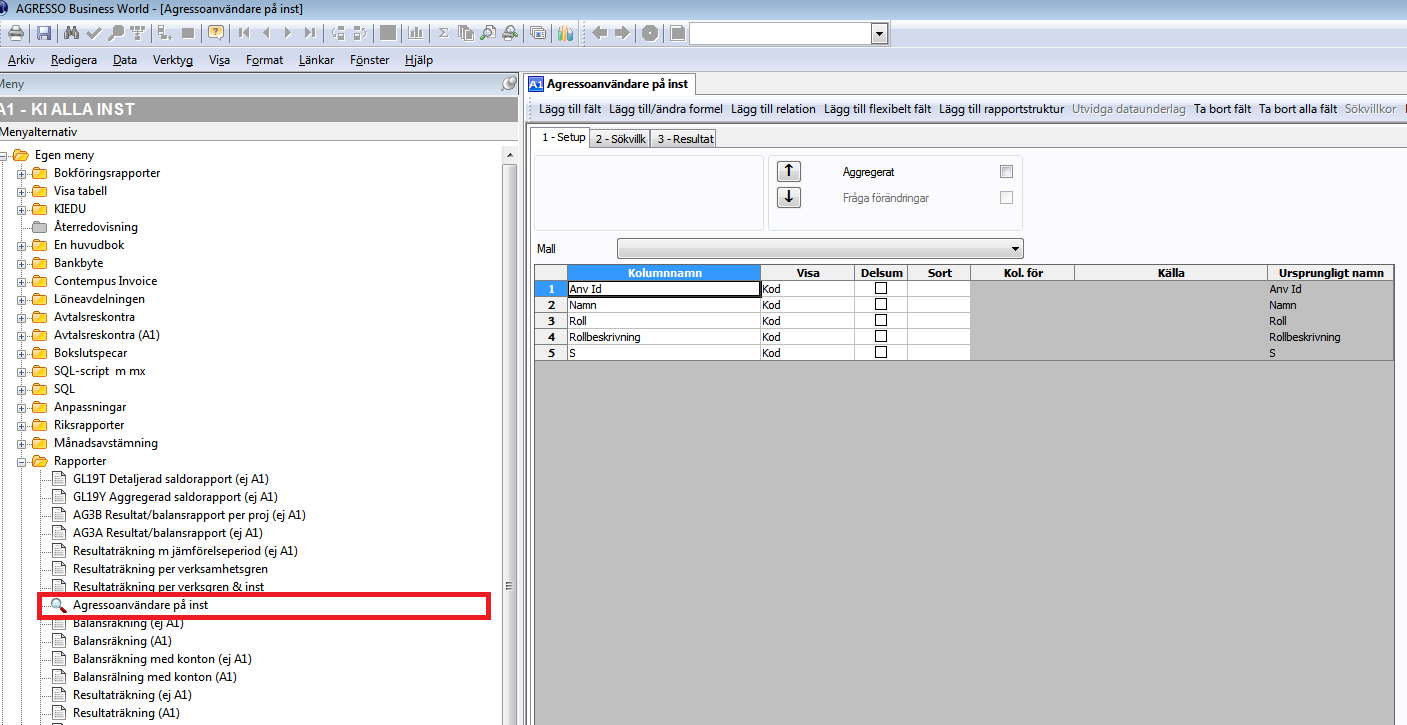Click Lägg till fält button
Image resolution: width=1407 pixels, height=725 pixels.
pos(570,109)
